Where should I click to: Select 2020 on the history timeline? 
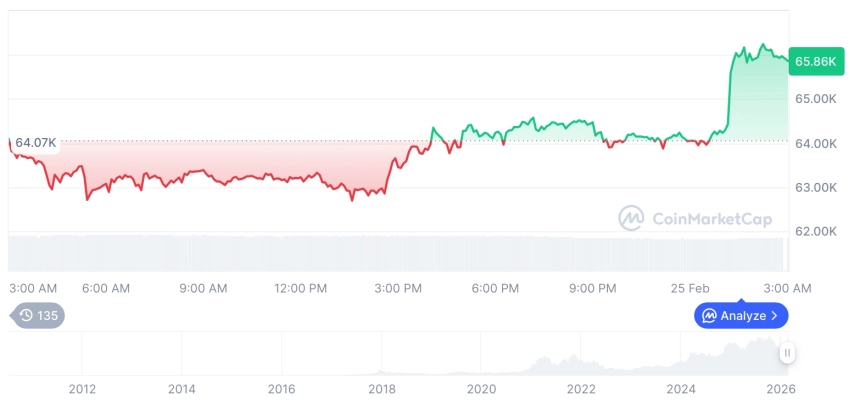pyautogui.click(x=481, y=389)
